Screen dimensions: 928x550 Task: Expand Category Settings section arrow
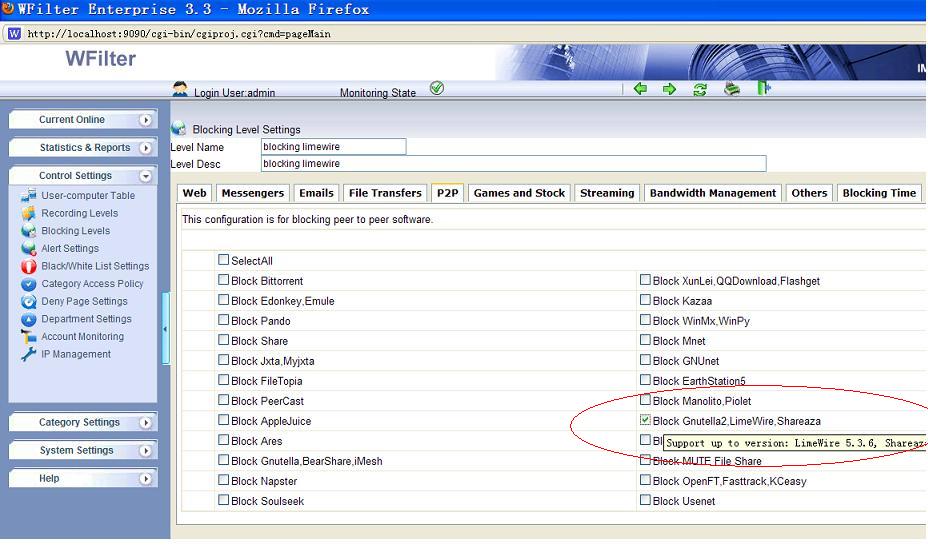[x=145, y=423]
